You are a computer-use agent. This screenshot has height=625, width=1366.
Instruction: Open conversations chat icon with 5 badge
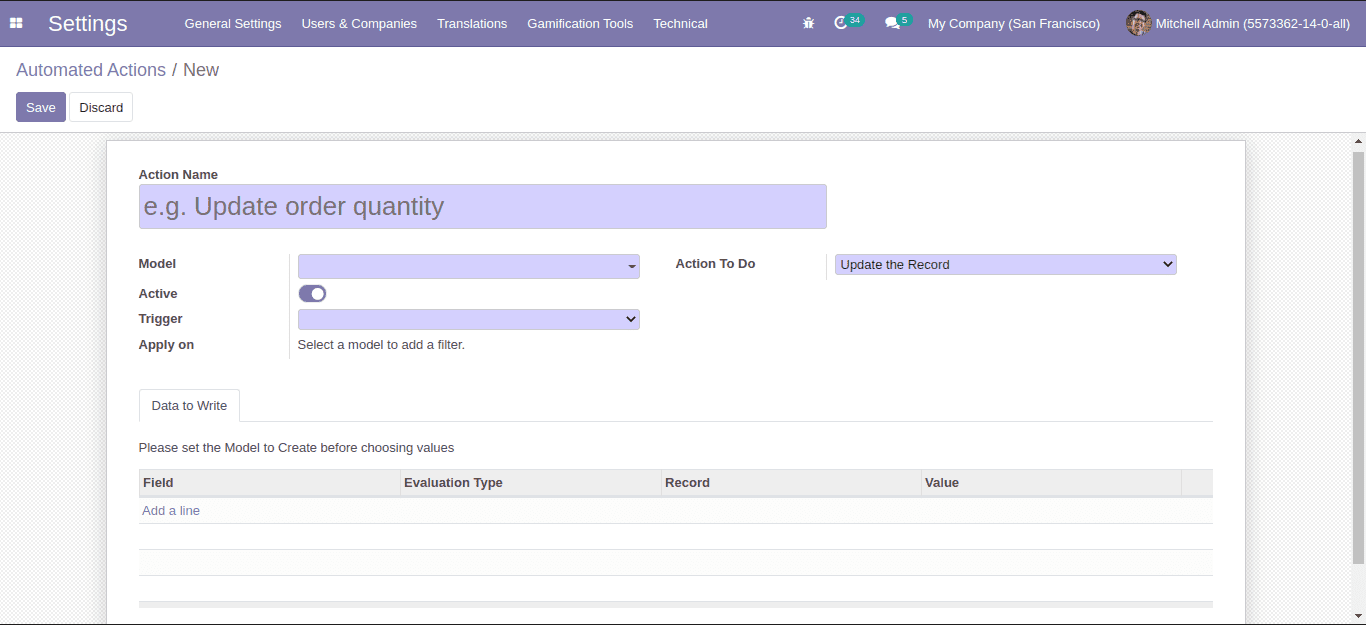click(x=897, y=22)
